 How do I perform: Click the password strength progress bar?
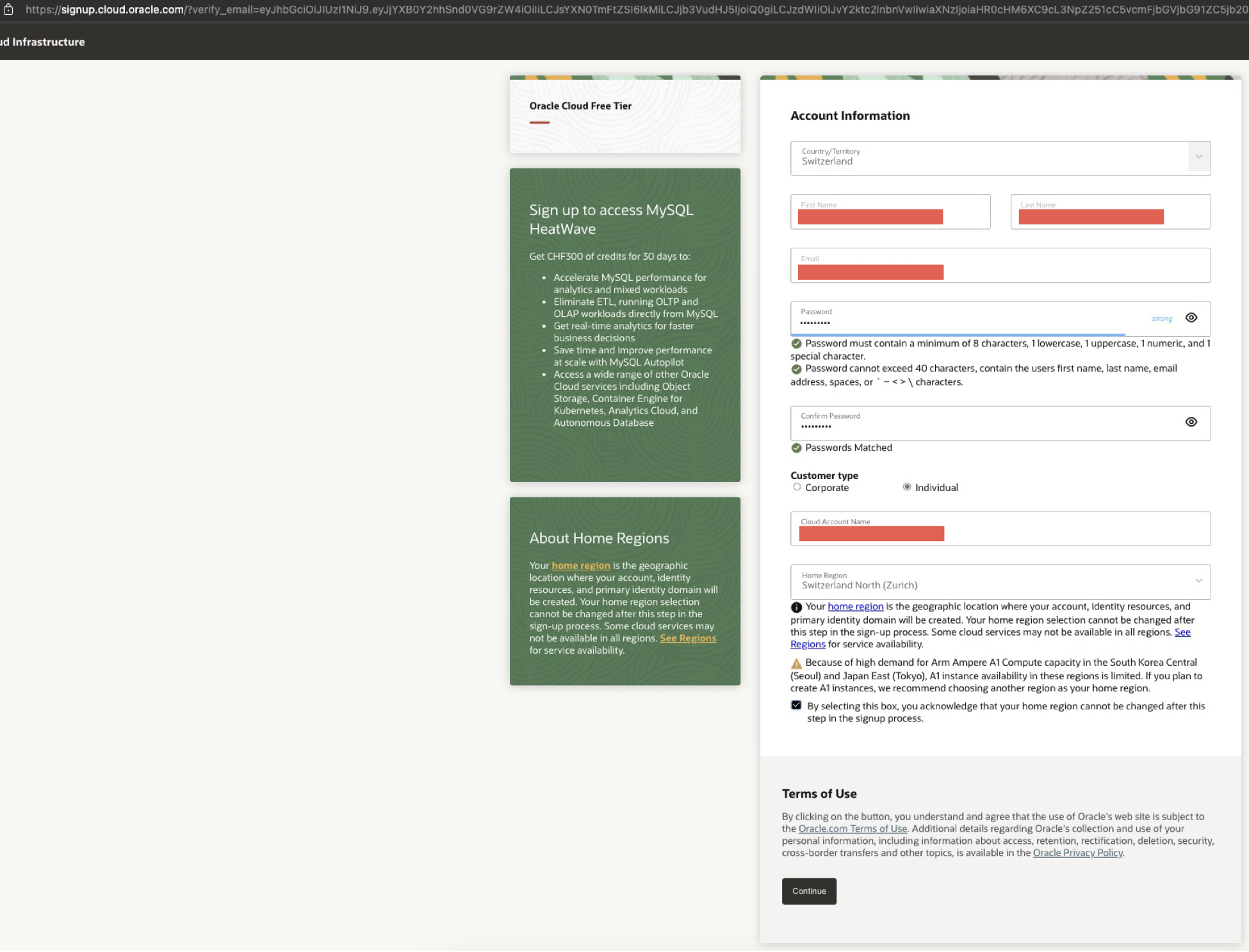pyautogui.click(x=958, y=334)
